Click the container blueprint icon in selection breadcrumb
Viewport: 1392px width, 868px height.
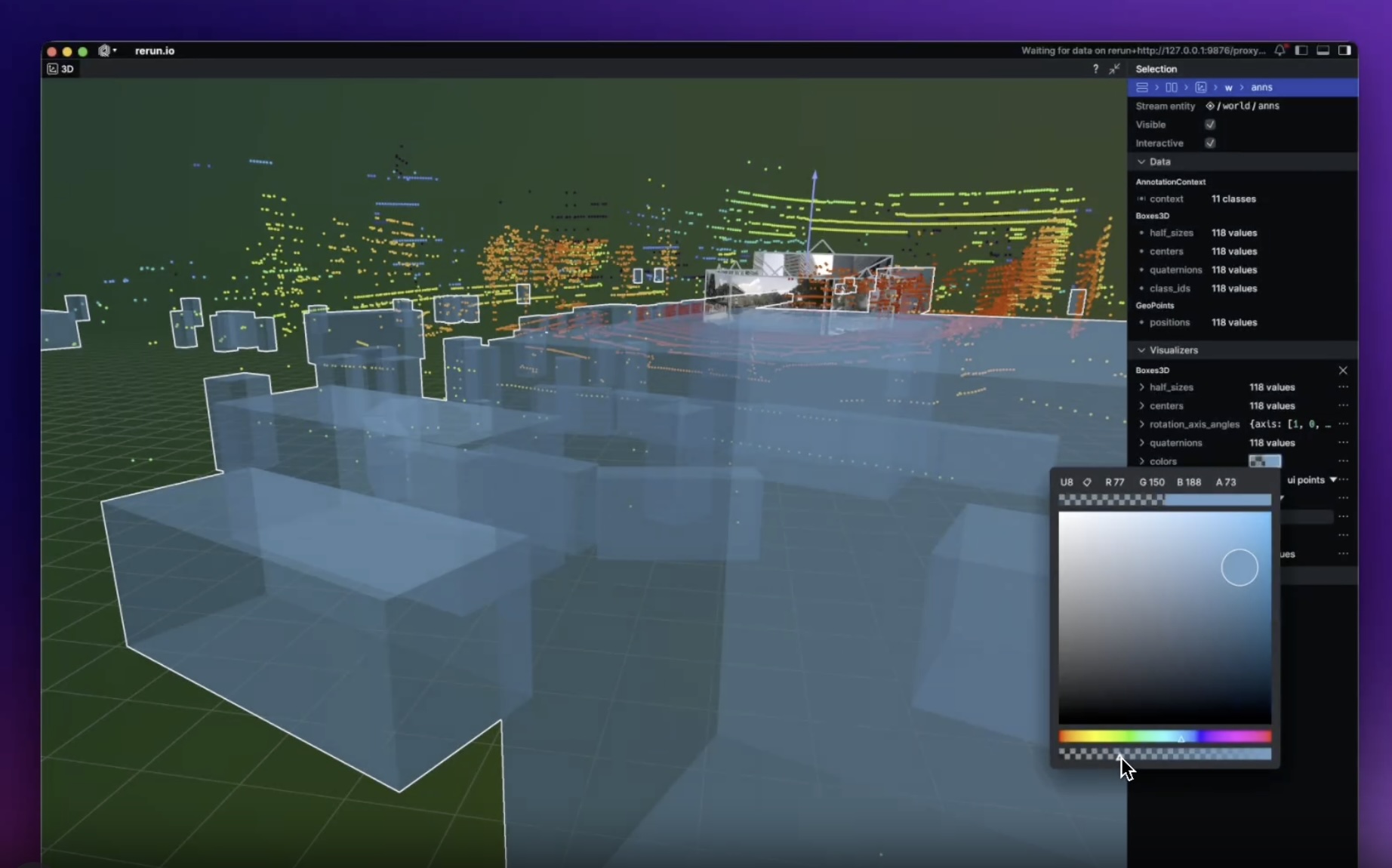pyautogui.click(x=1142, y=87)
